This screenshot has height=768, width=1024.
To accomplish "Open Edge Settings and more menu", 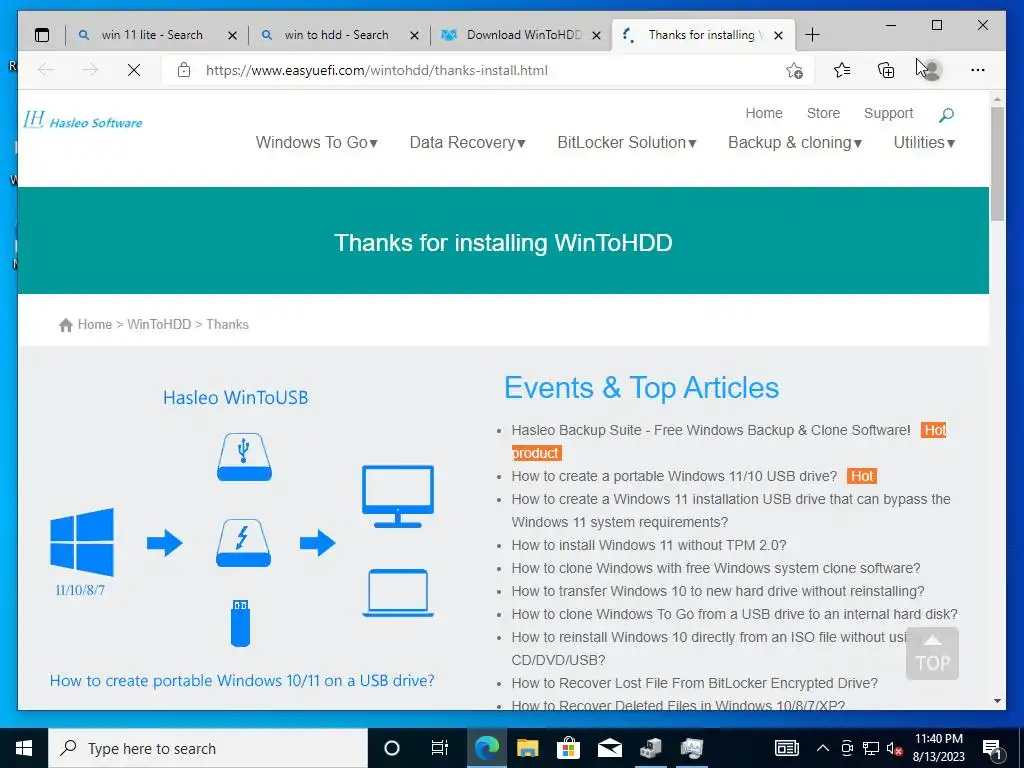I will (978, 70).
